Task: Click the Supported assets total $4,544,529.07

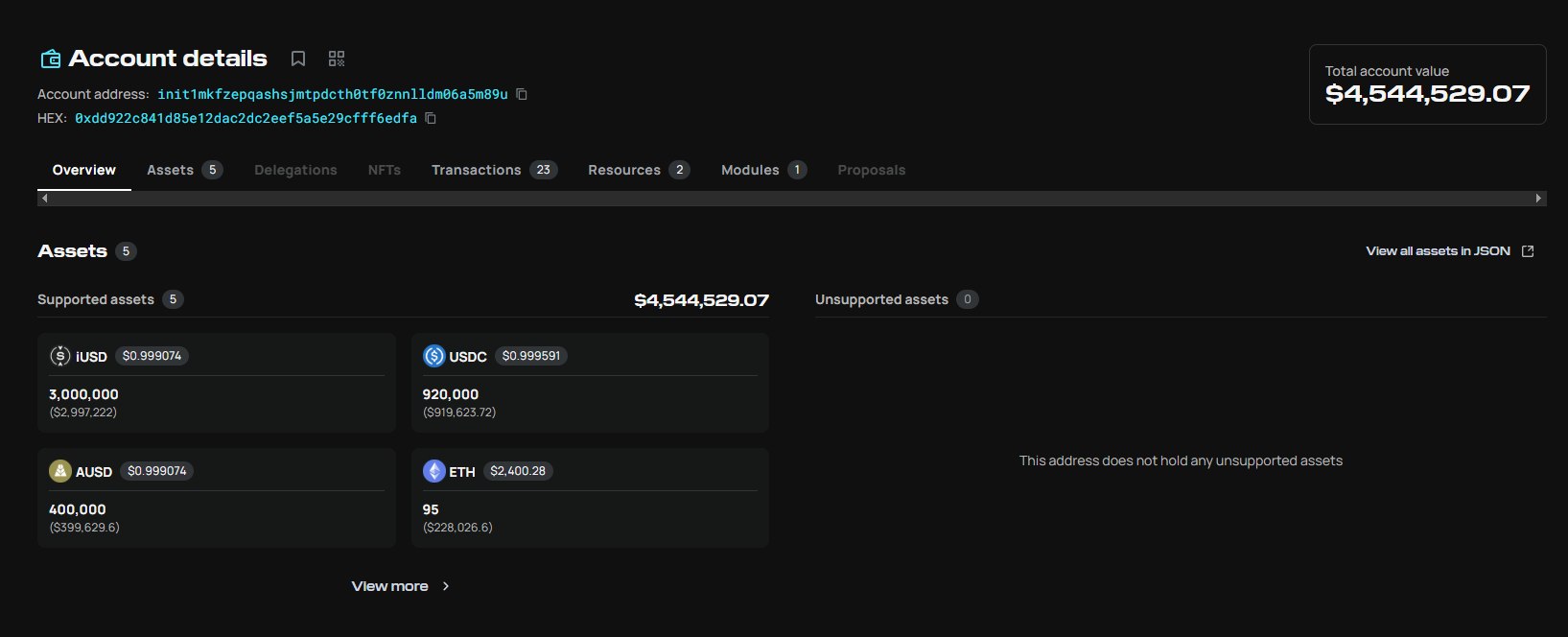Action: (701, 300)
